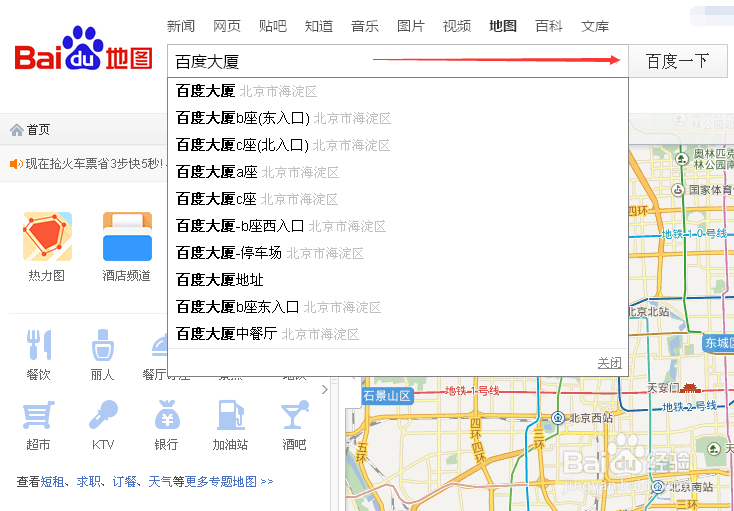Click the 东城区 district label on map
The height and width of the screenshot is (511, 734).
click(x=719, y=343)
